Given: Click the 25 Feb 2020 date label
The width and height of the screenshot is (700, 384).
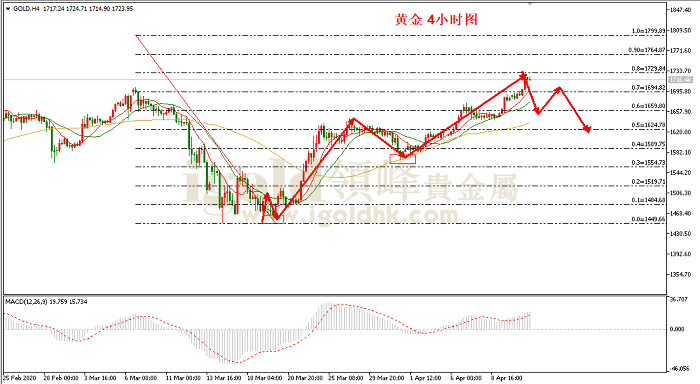Looking at the screenshot, I should click(21, 378).
